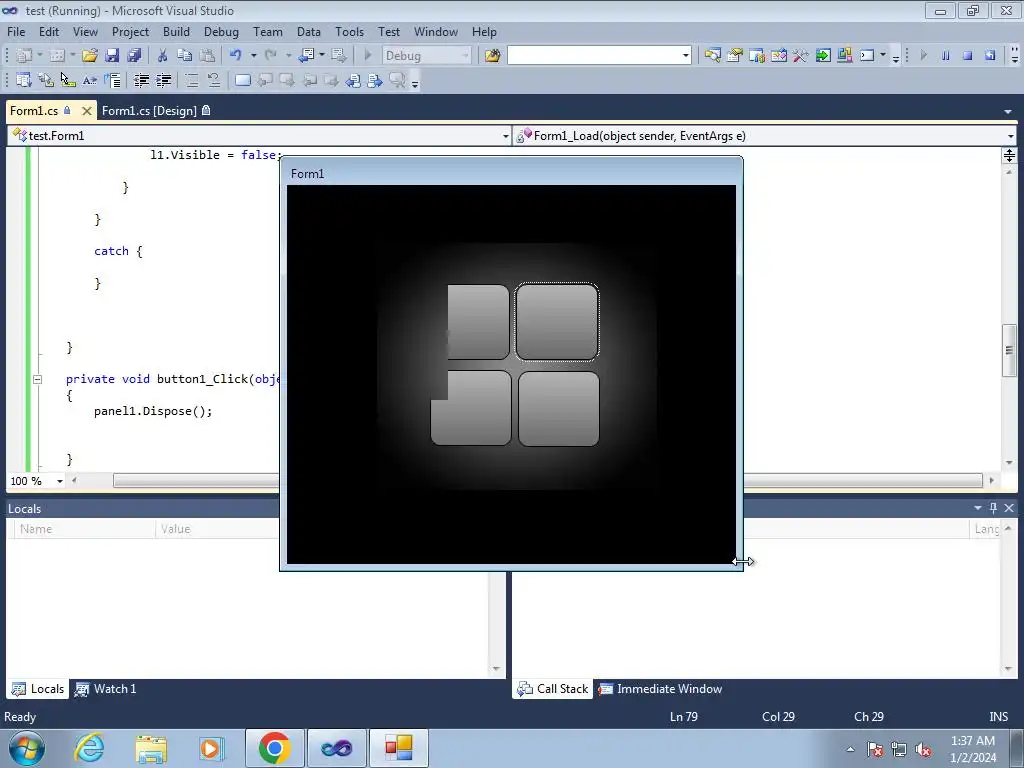This screenshot has width=1024, height=768.
Task: Click the editor vertical scrollbar thumb
Action: (1010, 349)
